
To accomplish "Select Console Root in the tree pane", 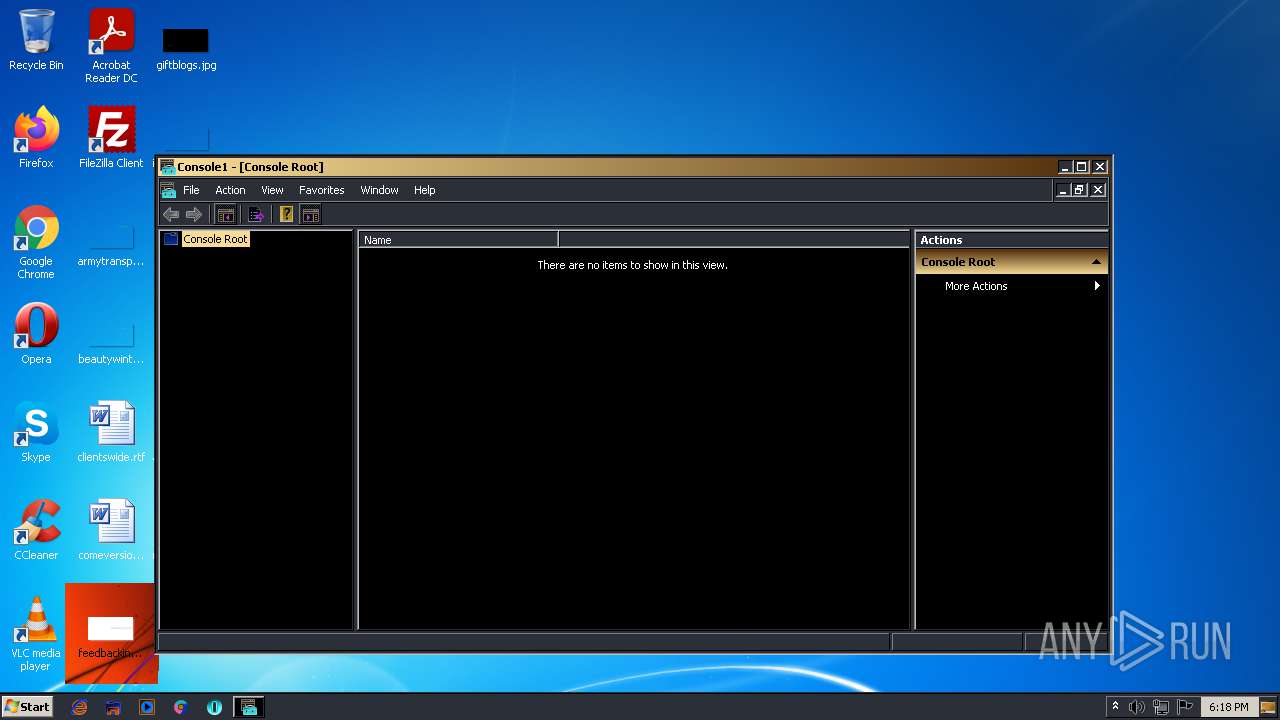I will tap(215, 239).
